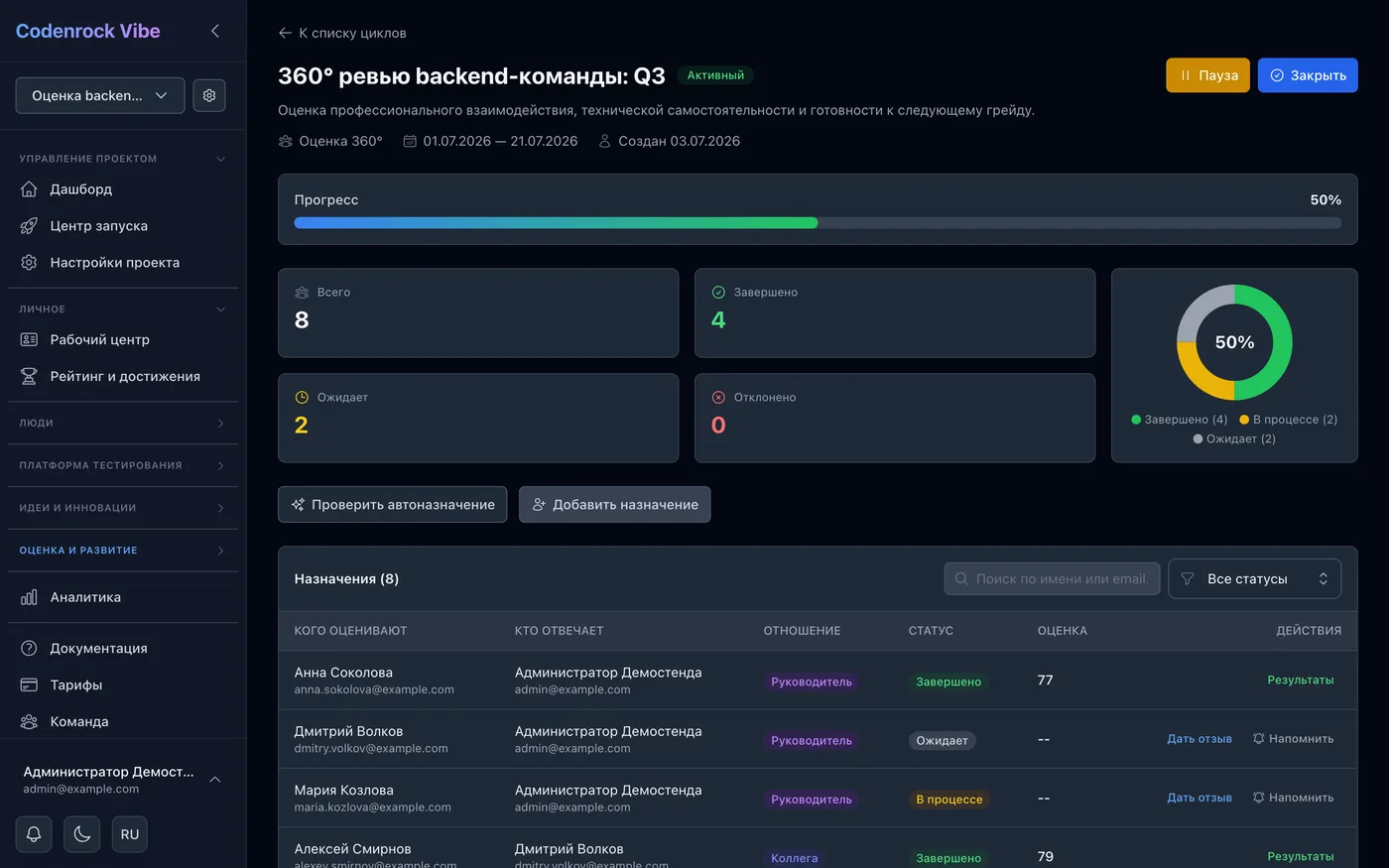This screenshot has width=1389, height=868.
Task: Click Дать отзыв for Дмитрий Волков
Action: [1200, 739]
